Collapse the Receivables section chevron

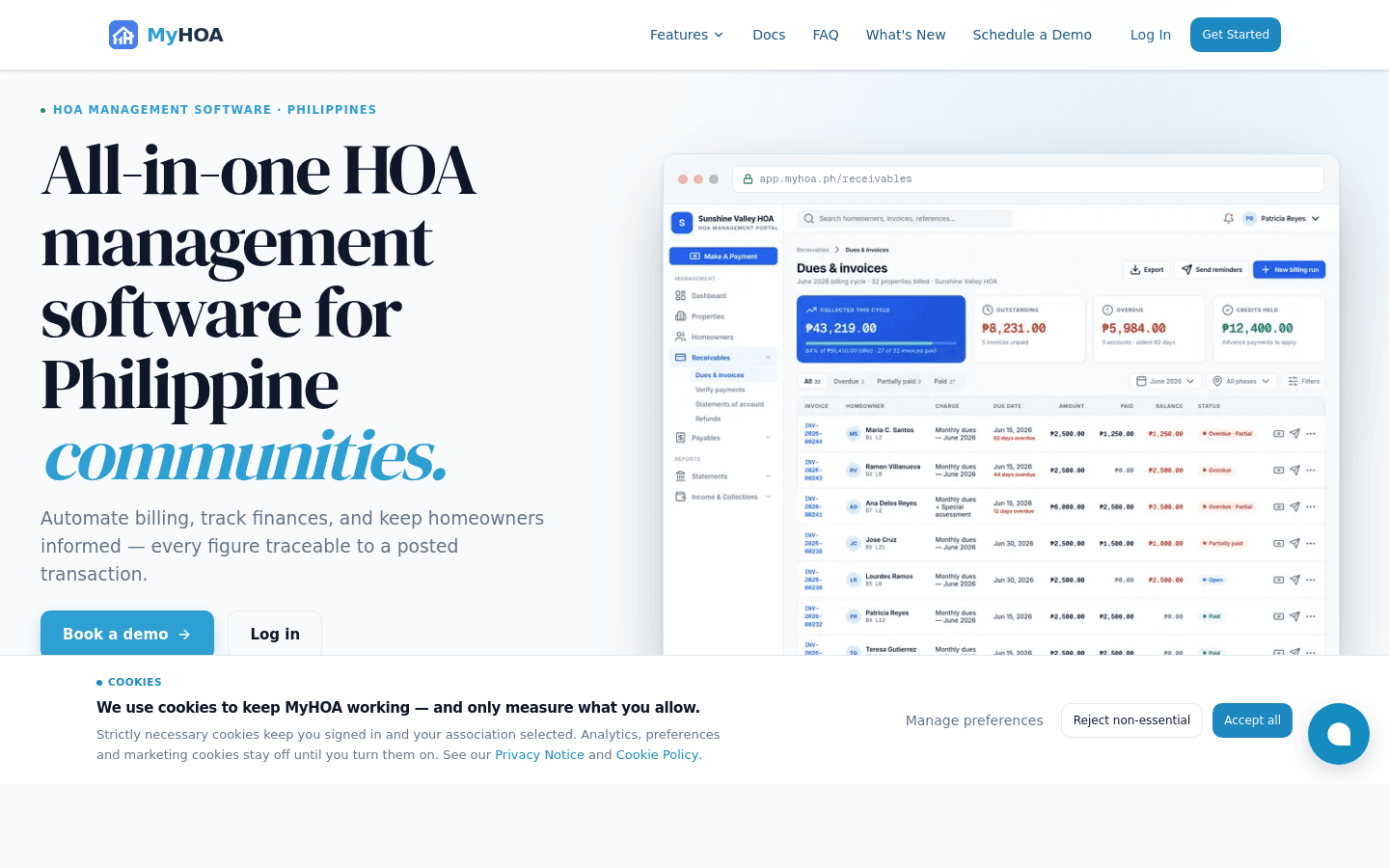769,358
